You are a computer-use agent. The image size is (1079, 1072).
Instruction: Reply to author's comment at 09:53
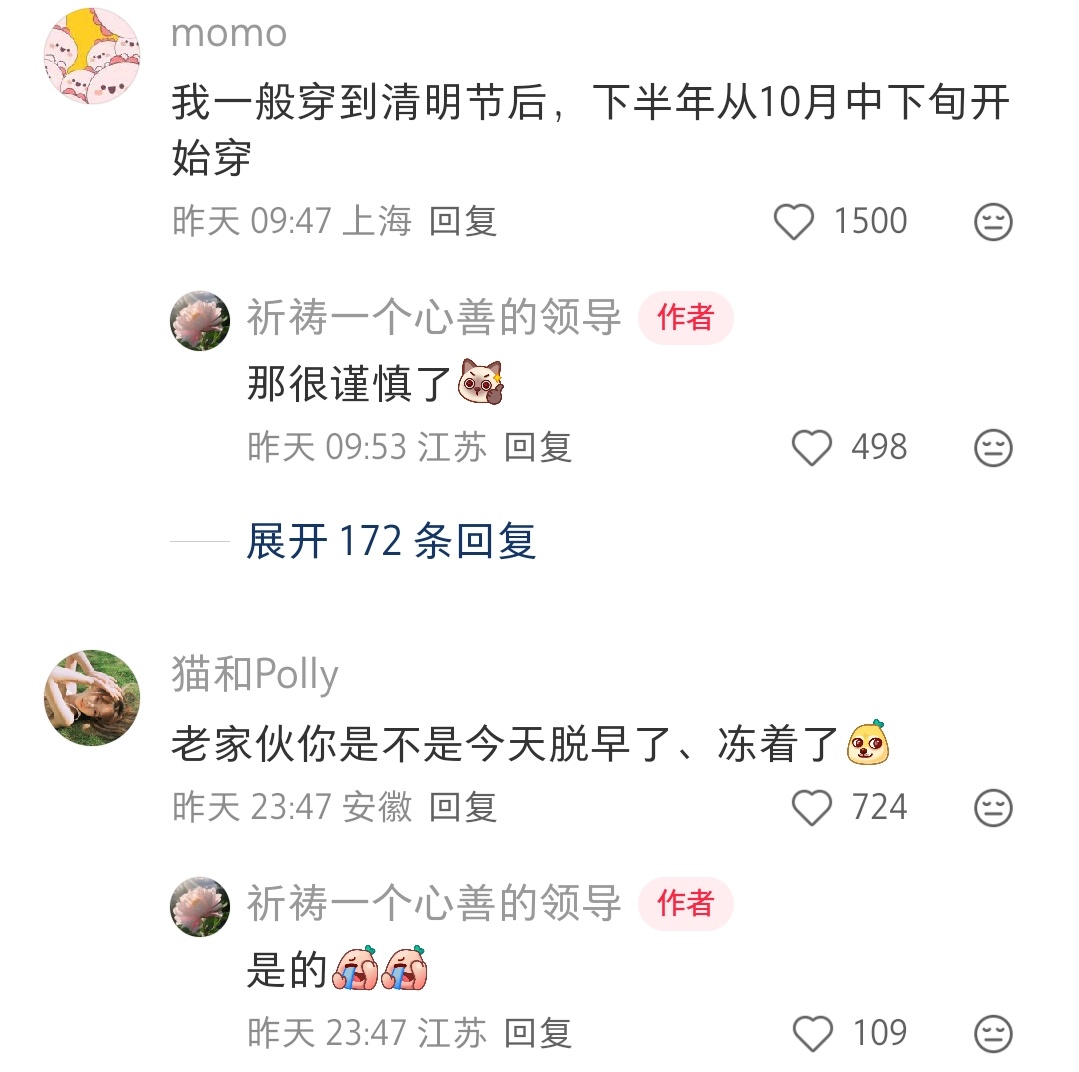point(537,447)
